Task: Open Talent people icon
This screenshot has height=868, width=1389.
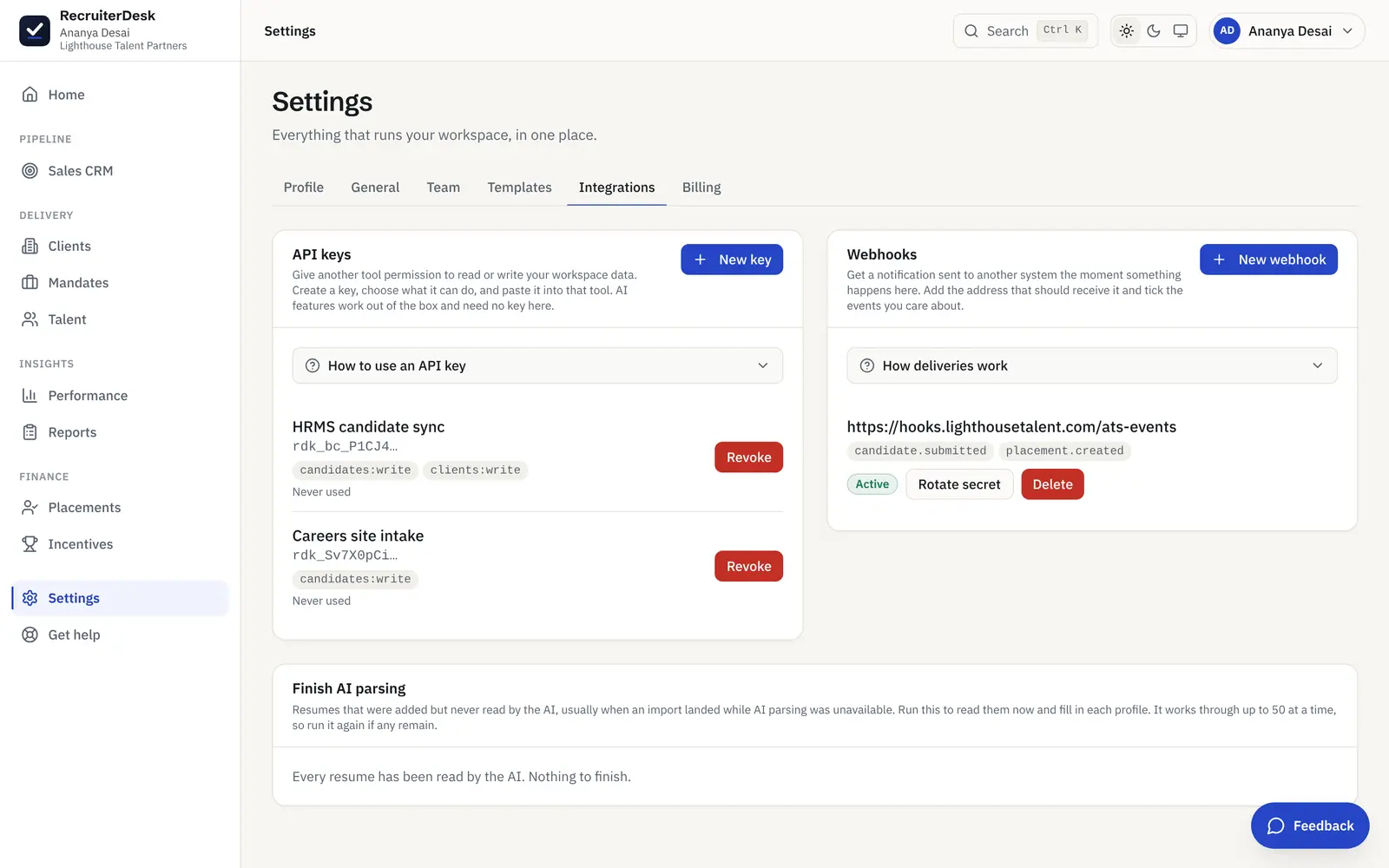Action: coord(30,319)
